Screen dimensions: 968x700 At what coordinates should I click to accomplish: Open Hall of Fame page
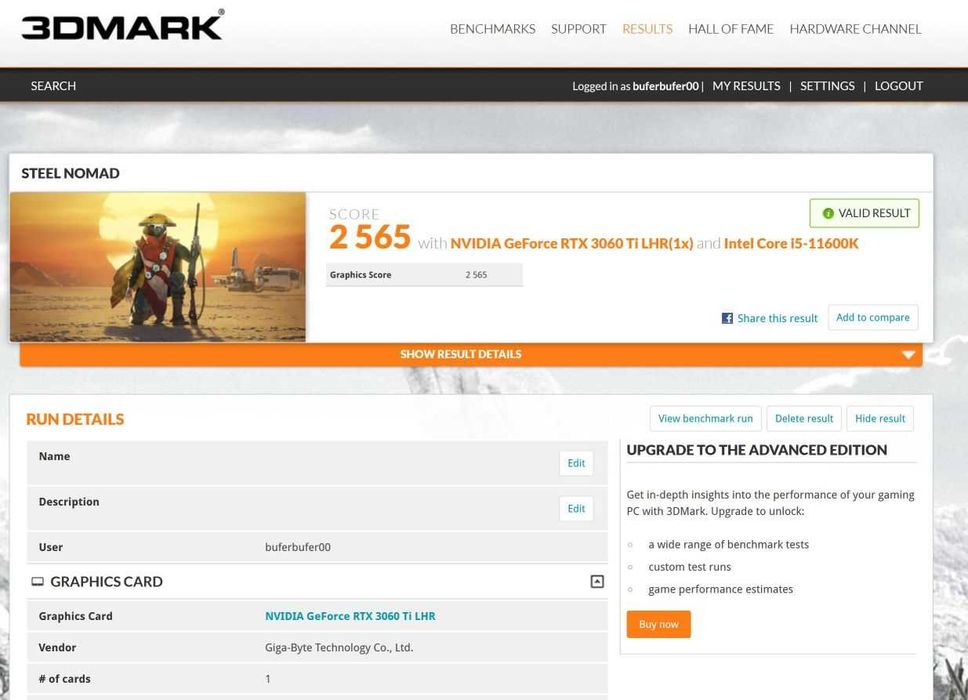click(731, 29)
